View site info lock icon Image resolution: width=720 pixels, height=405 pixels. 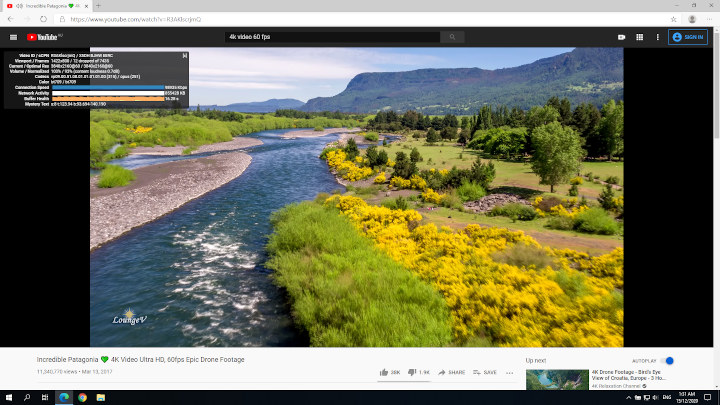(x=62, y=19)
